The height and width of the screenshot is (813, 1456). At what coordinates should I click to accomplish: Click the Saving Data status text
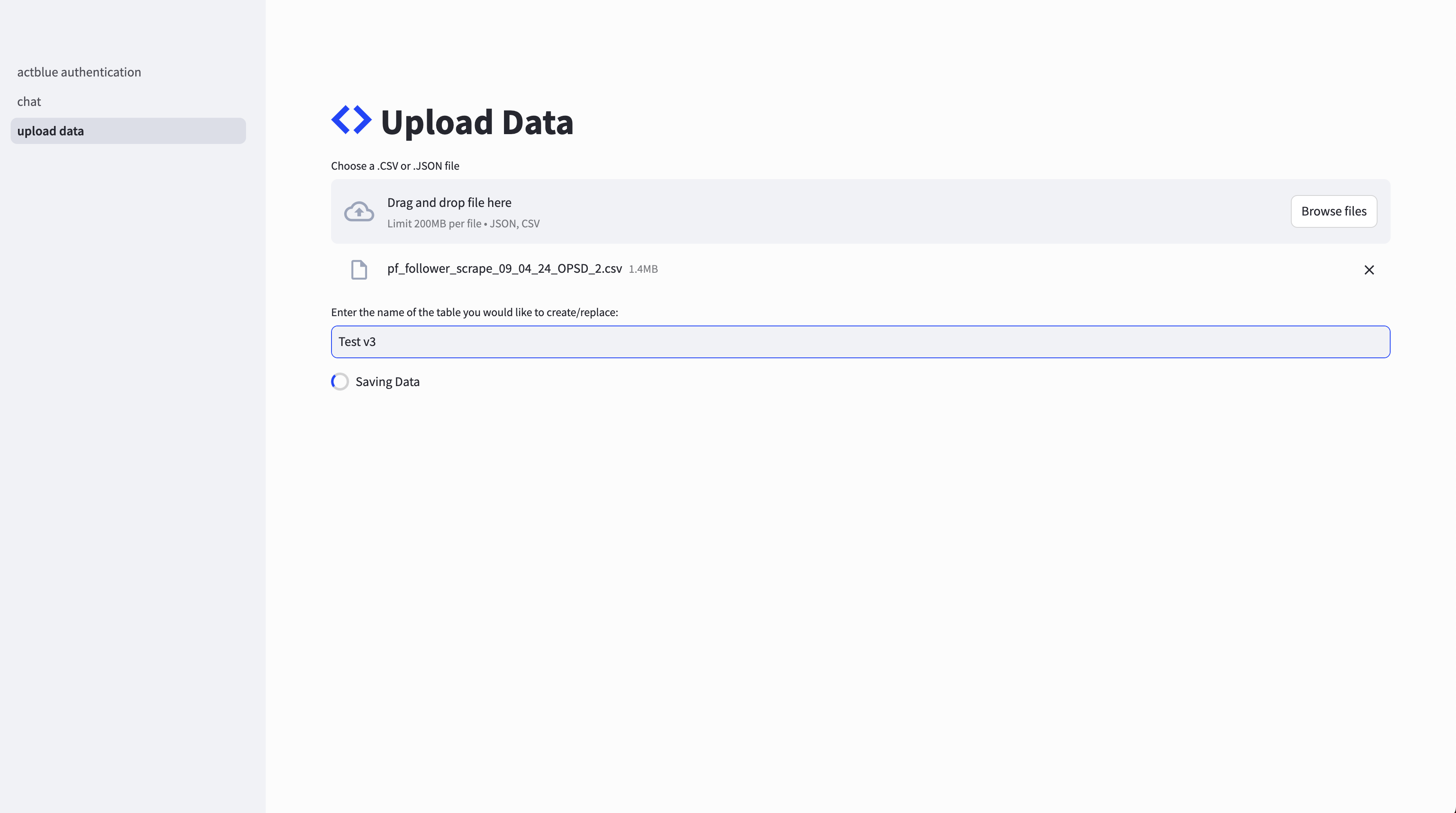pos(387,382)
